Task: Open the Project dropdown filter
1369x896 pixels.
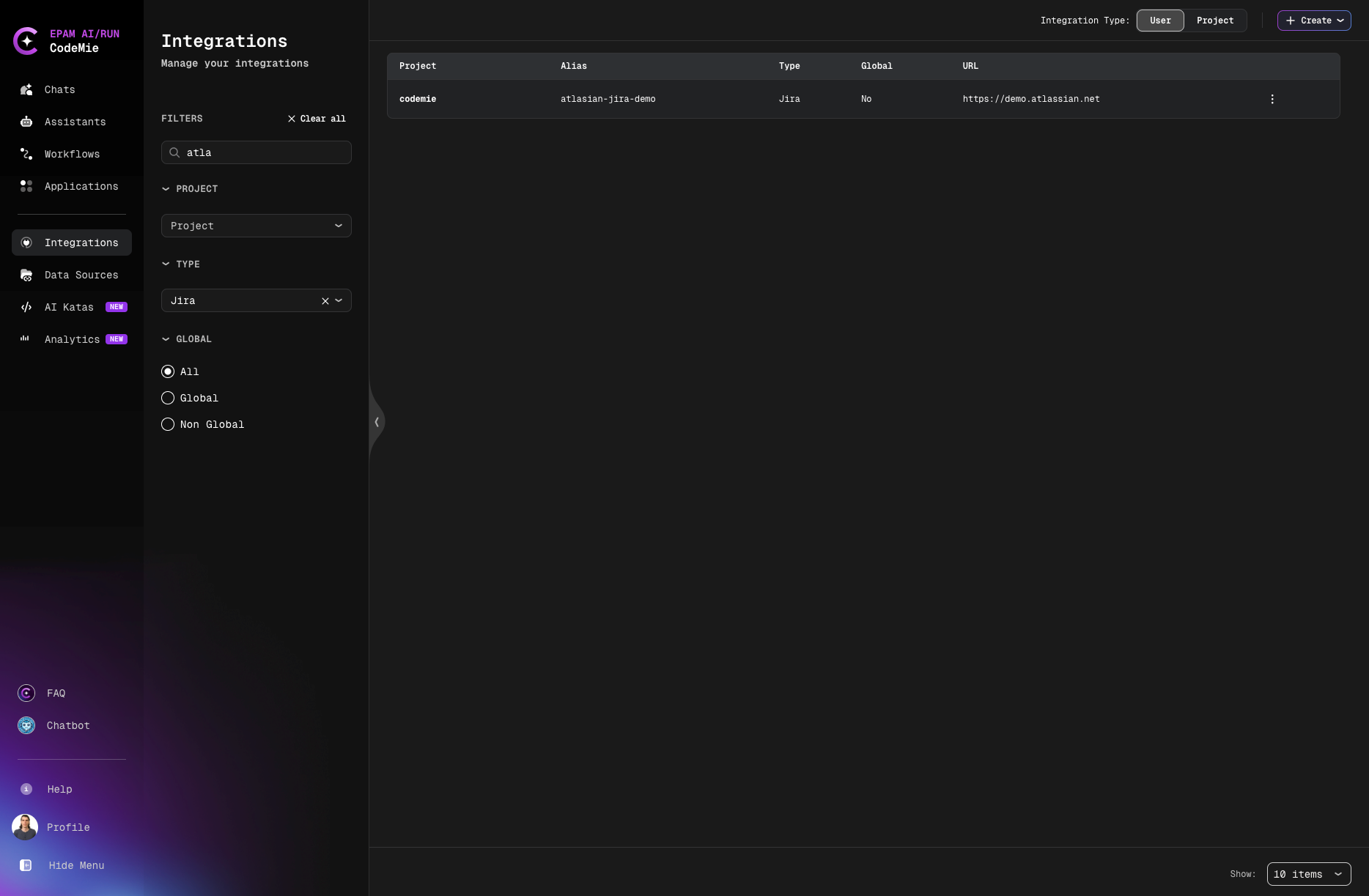Action: (255, 226)
